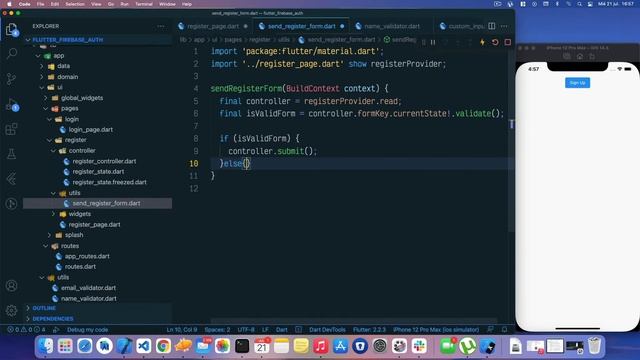This screenshot has width=640, height=360.
Task: Click the sendRegisterForm function name in the editor
Action: pos(246,89)
